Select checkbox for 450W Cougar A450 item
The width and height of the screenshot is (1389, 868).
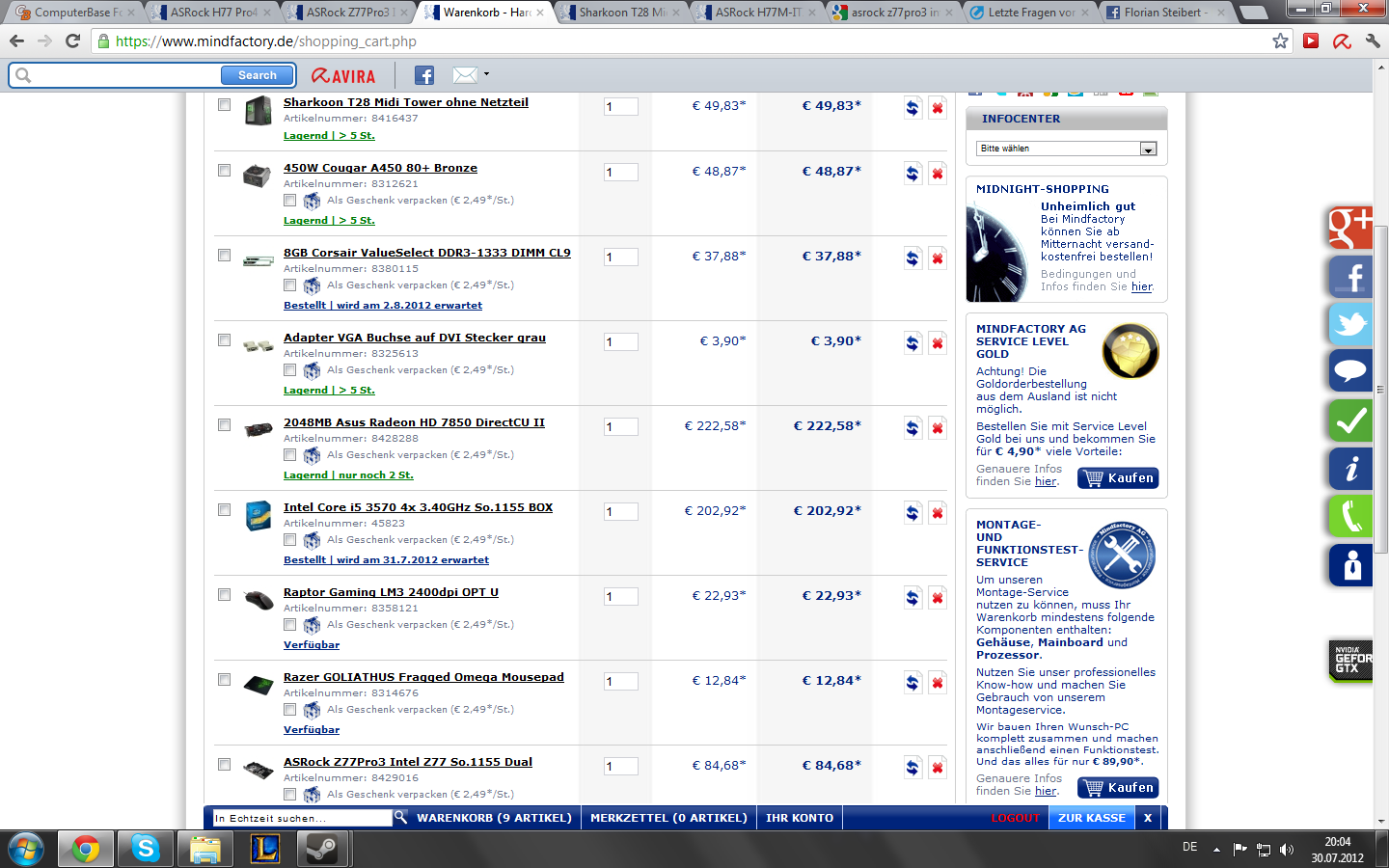(x=224, y=170)
